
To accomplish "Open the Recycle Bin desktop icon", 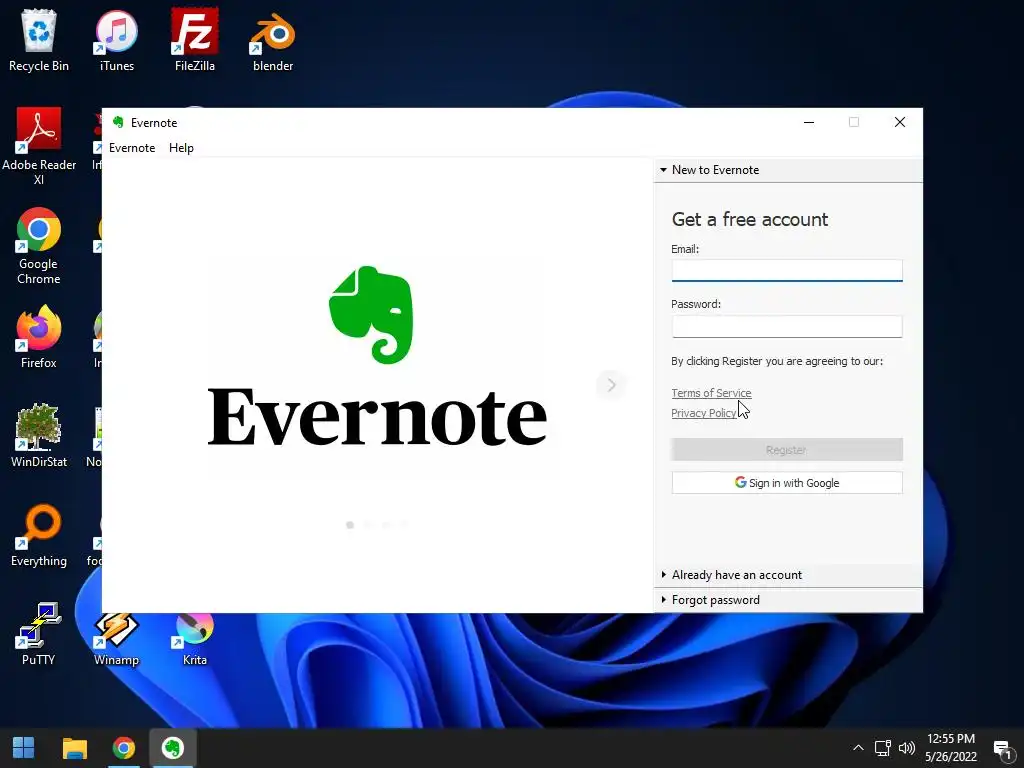I will [x=39, y=40].
